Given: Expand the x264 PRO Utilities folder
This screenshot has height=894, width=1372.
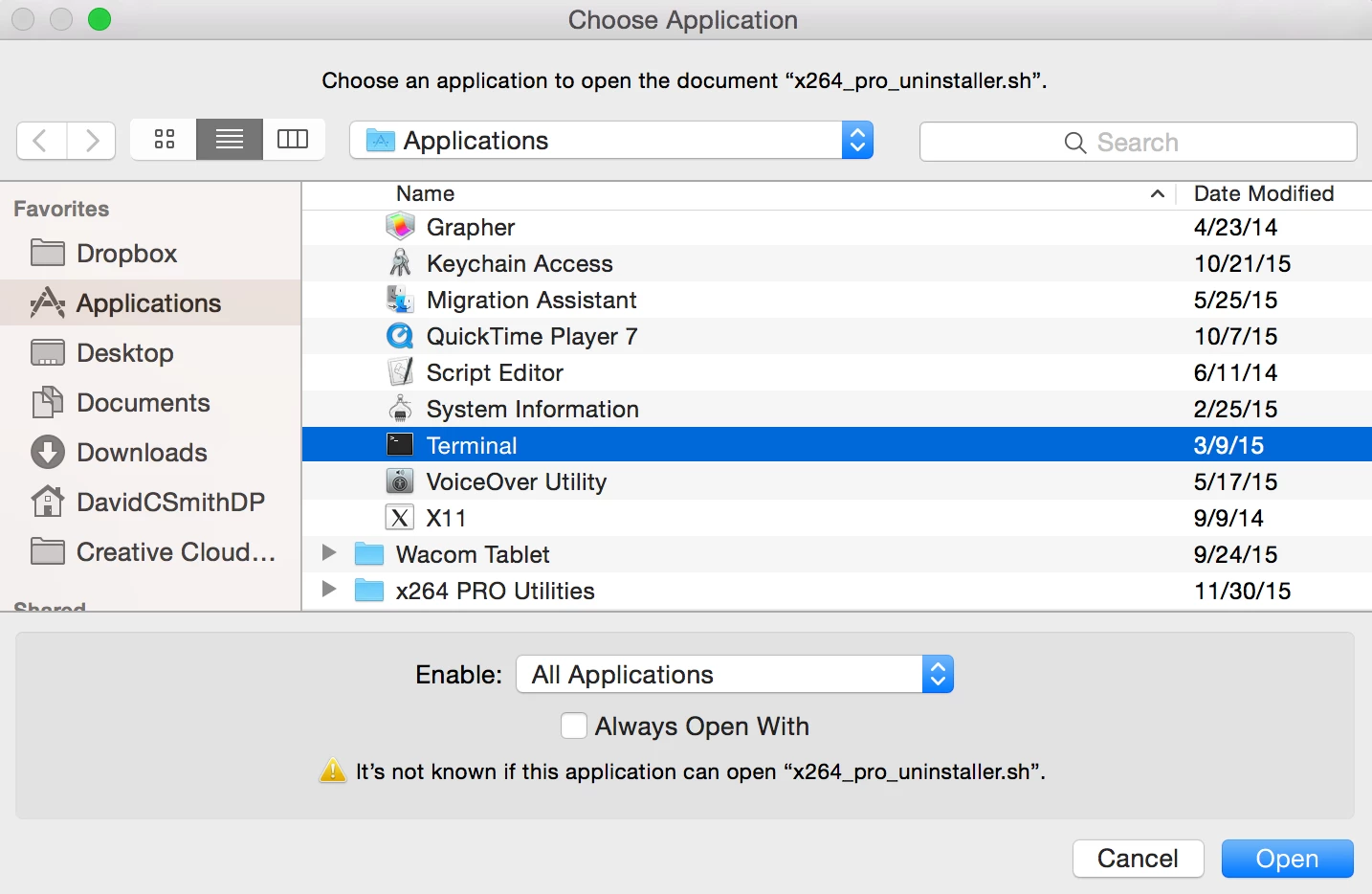Looking at the screenshot, I should (329, 590).
